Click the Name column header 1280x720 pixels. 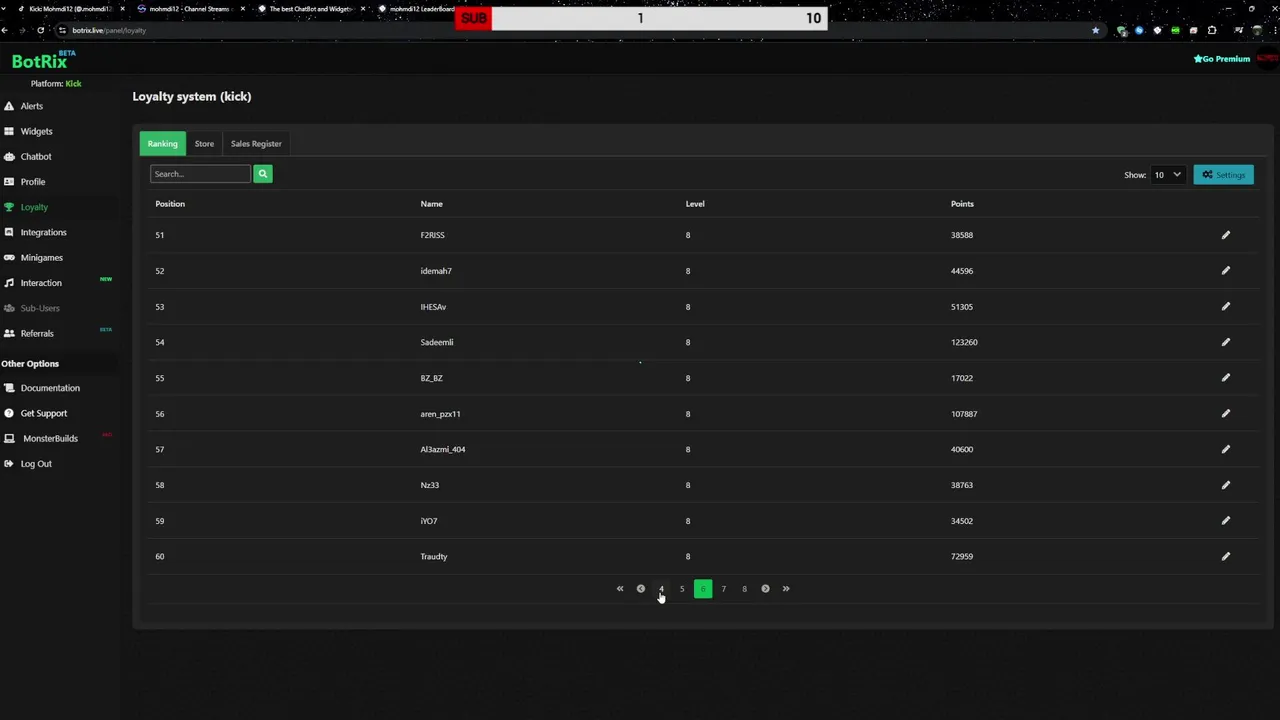(431, 204)
